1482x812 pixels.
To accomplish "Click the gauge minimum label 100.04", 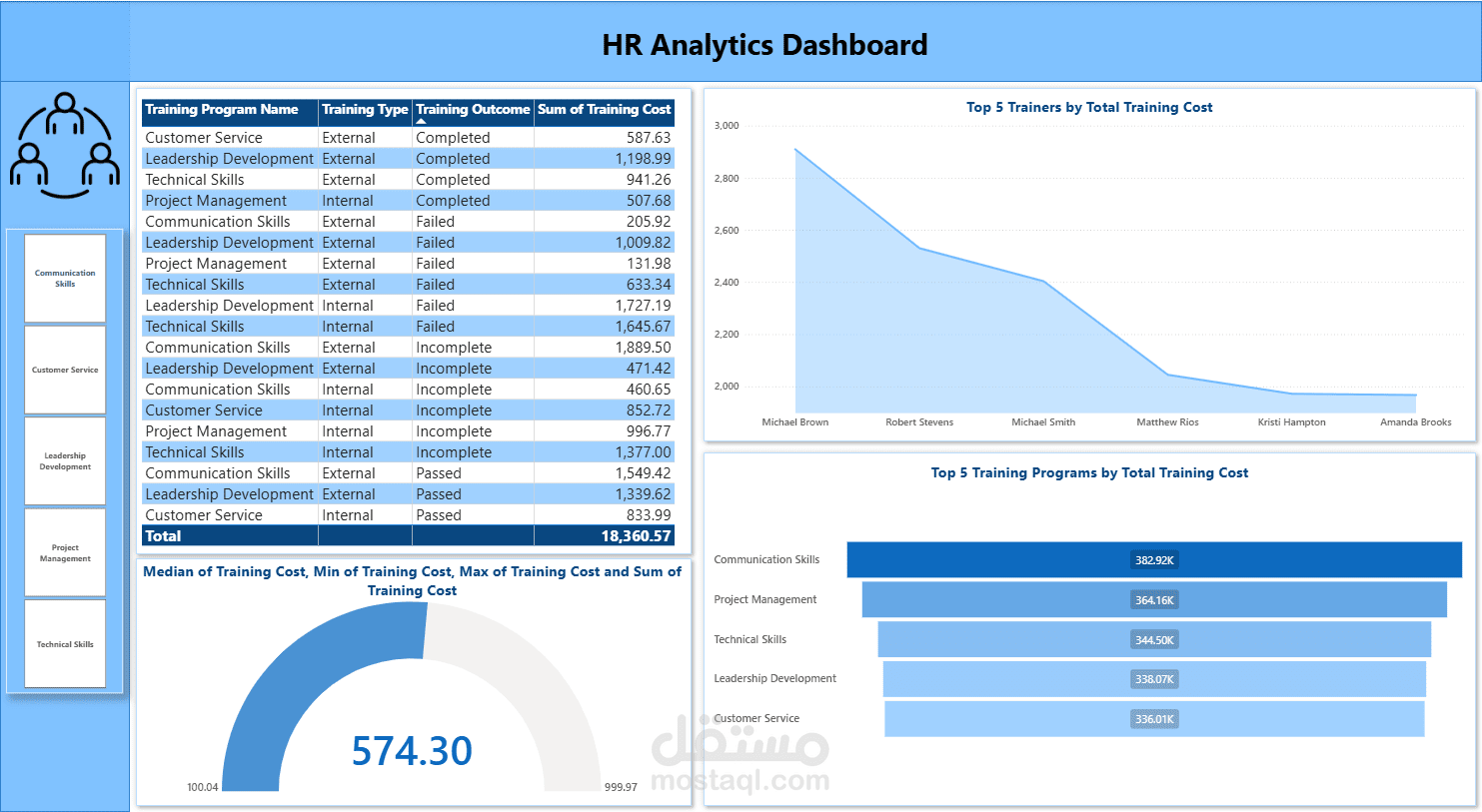I will click(202, 787).
